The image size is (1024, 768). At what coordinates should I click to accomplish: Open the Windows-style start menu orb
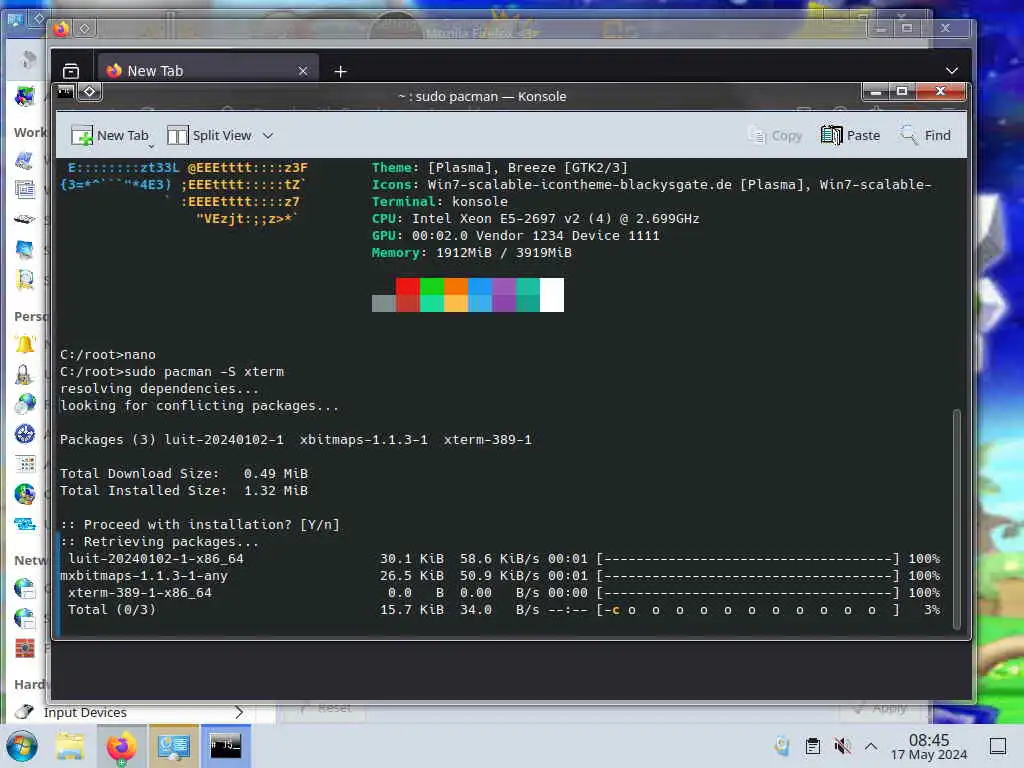point(22,746)
